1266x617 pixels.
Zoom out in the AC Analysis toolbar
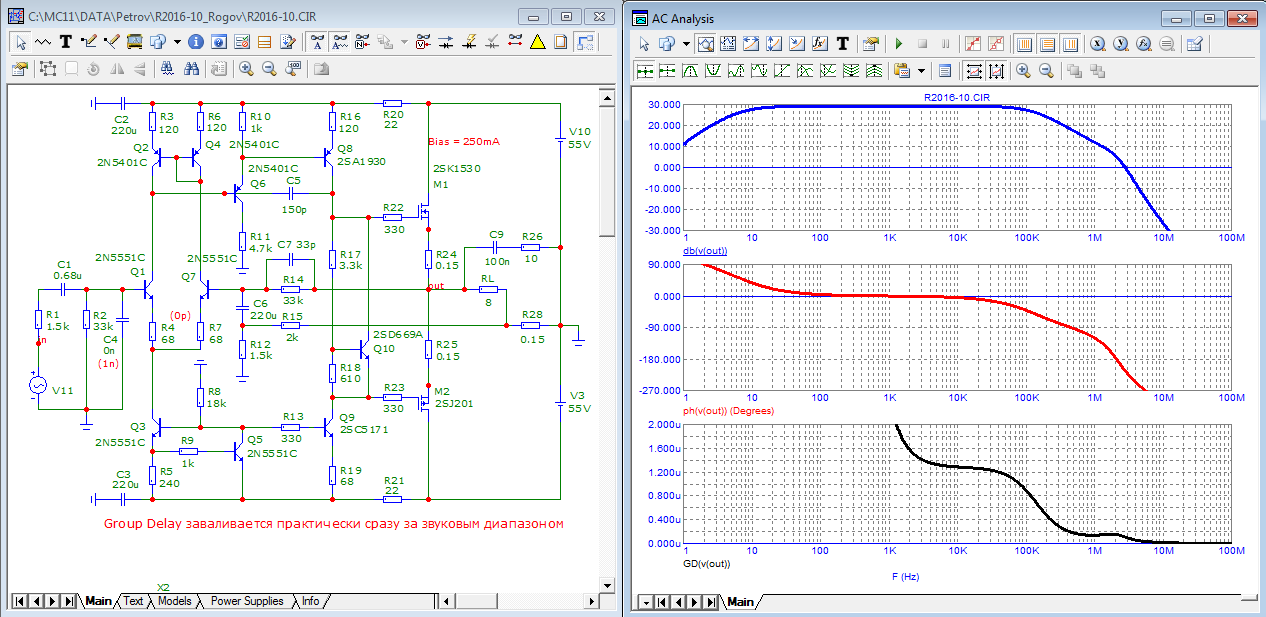1046,70
